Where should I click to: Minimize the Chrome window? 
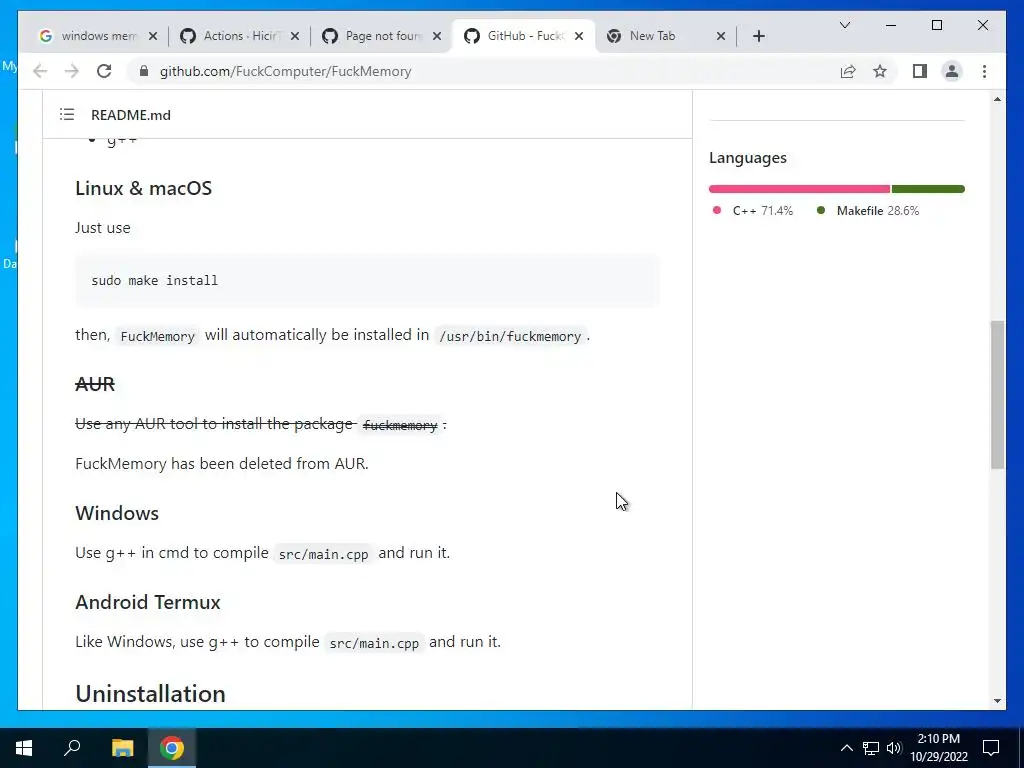point(891,25)
